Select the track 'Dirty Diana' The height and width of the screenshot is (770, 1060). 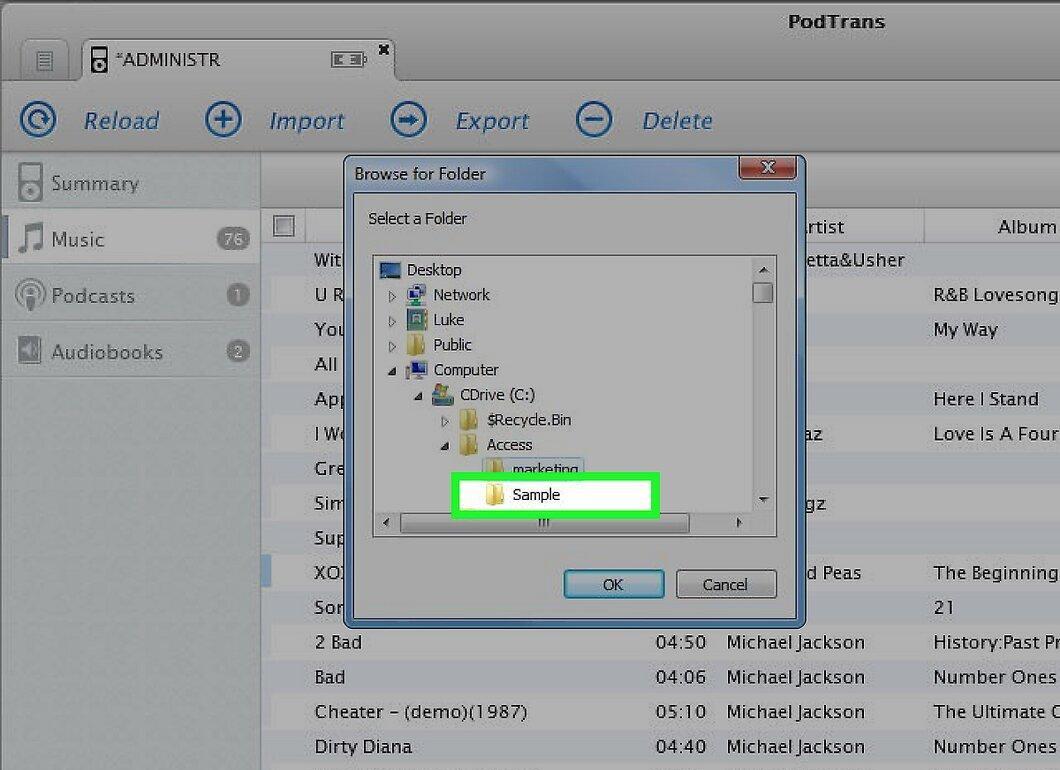coord(363,747)
